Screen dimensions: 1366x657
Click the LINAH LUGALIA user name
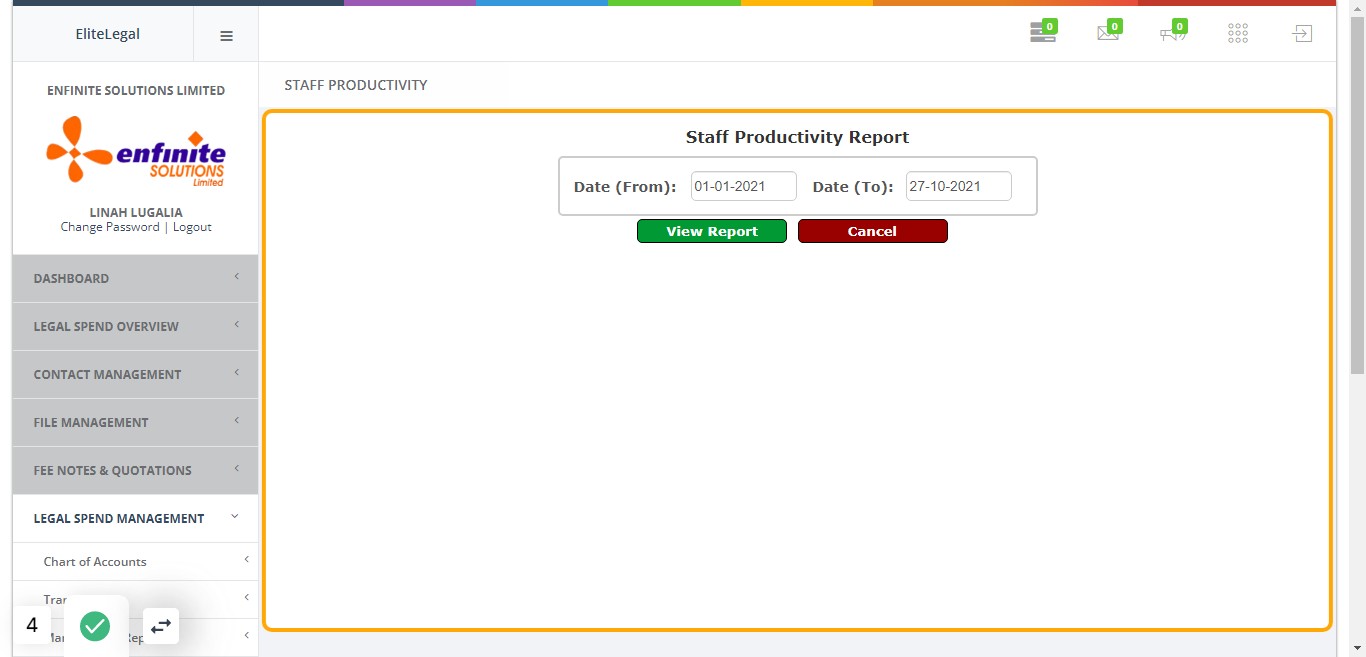(136, 212)
